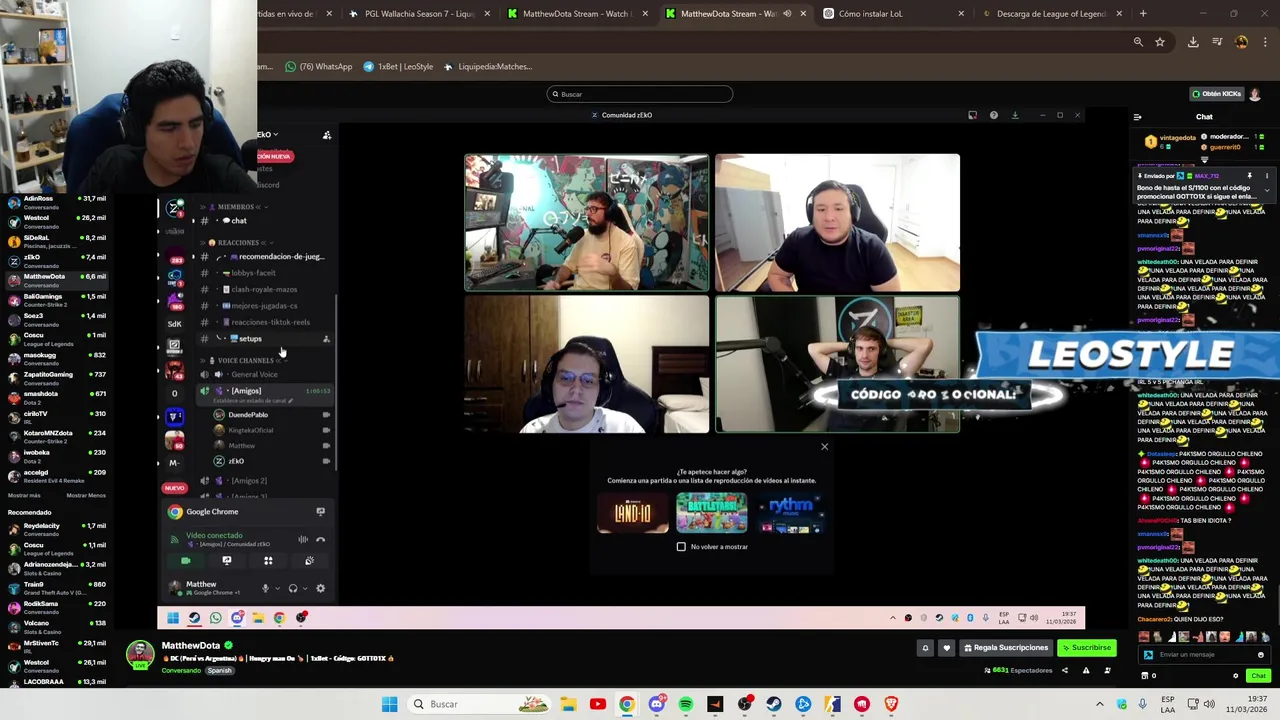Bookmark this page with star icon
Screen dimensions: 1280x720
click(x=1160, y=42)
